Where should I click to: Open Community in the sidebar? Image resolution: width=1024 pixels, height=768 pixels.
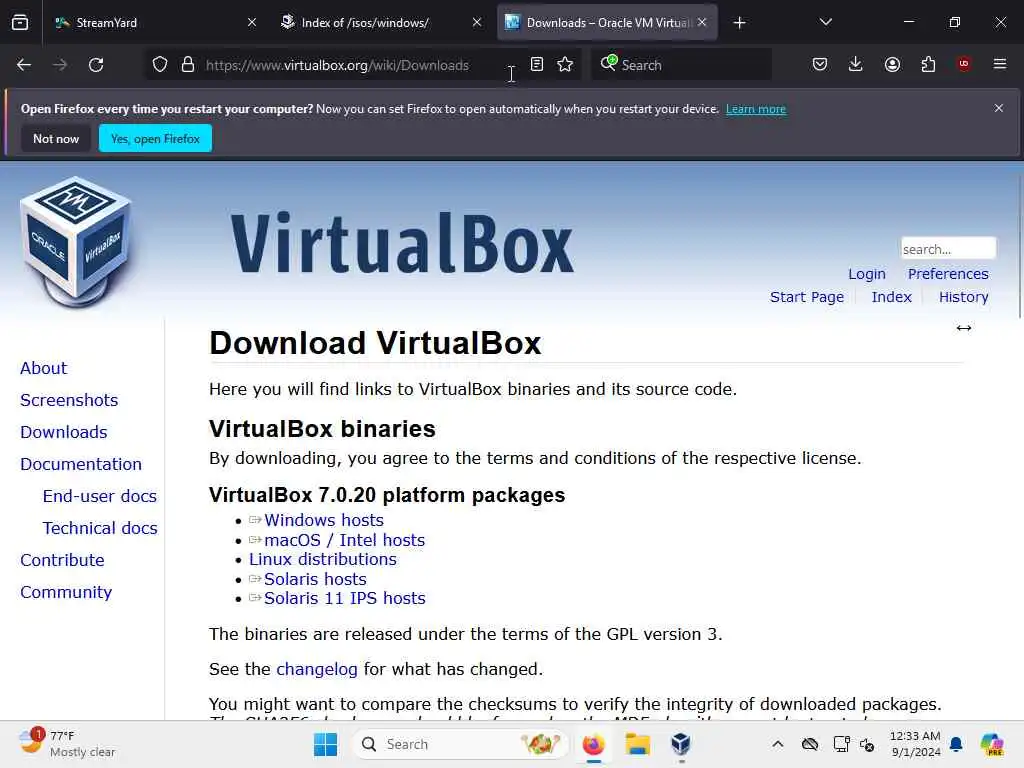coord(66,592)
